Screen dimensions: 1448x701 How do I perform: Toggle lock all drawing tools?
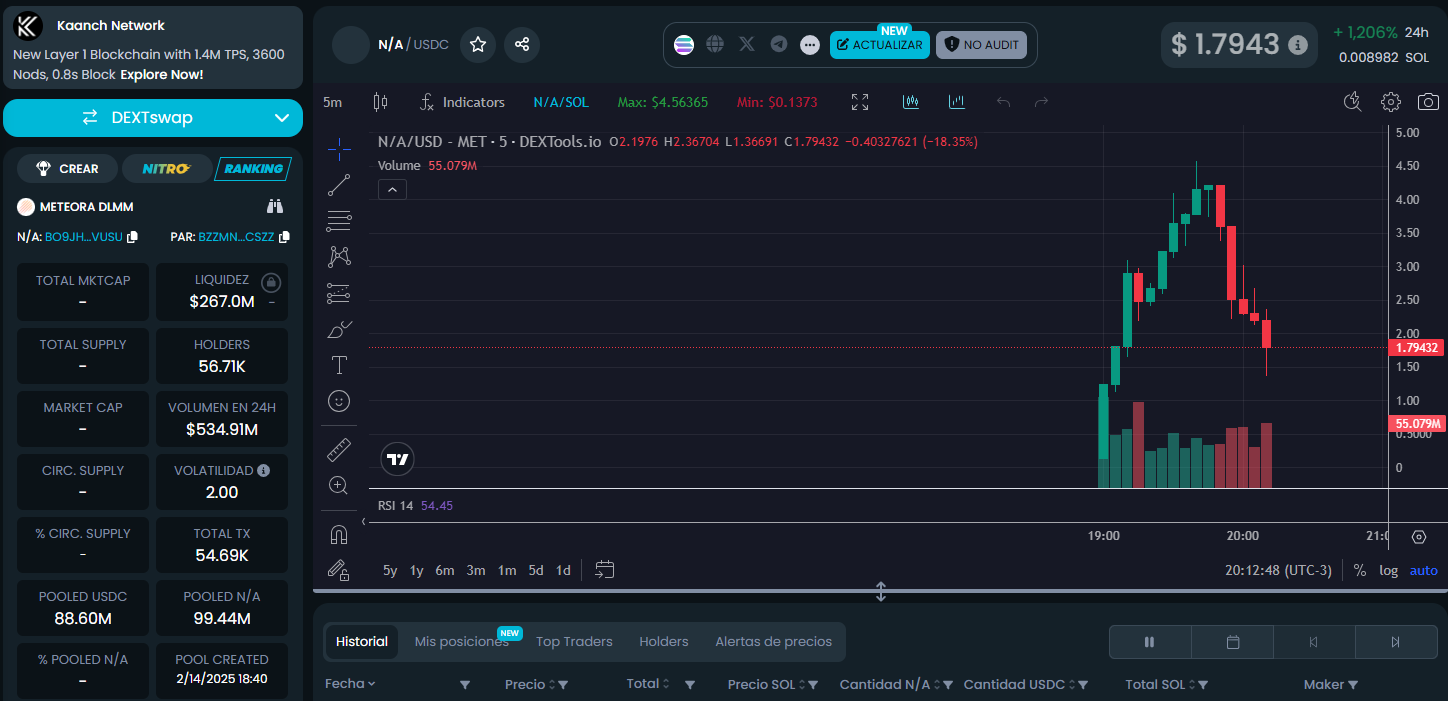339,570
